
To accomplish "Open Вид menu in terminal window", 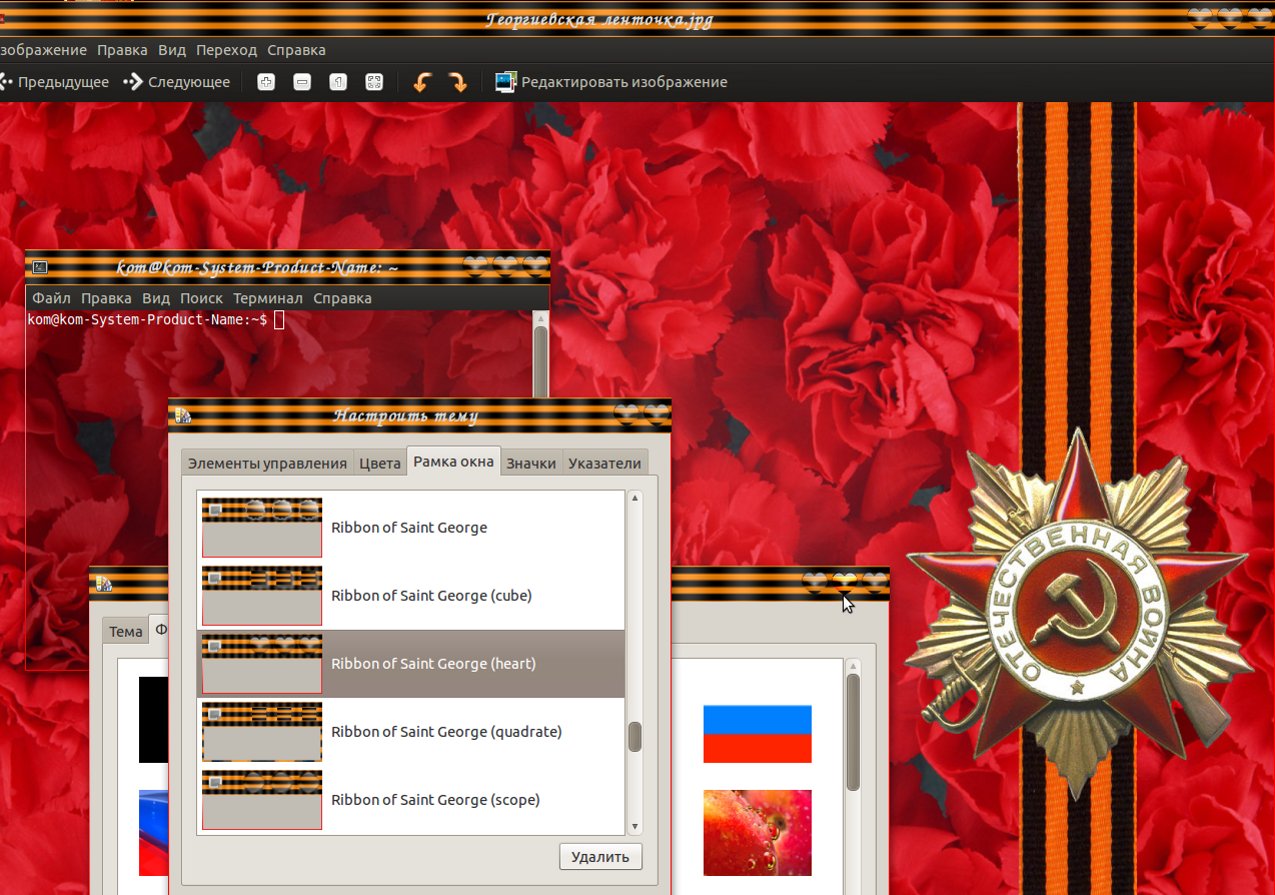I will (156, 298).
